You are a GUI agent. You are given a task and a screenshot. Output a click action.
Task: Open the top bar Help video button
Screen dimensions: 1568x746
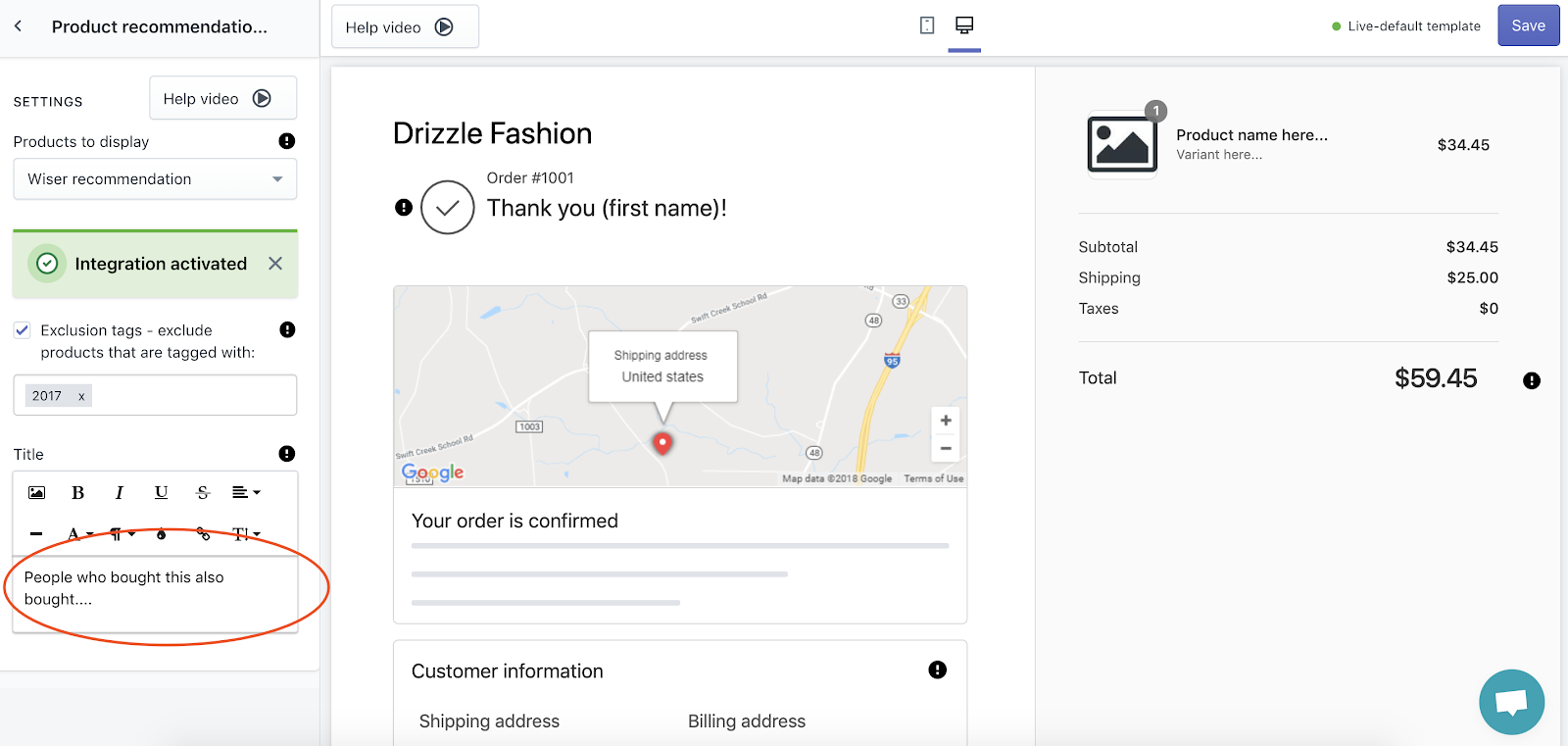(x=405, y=26)
